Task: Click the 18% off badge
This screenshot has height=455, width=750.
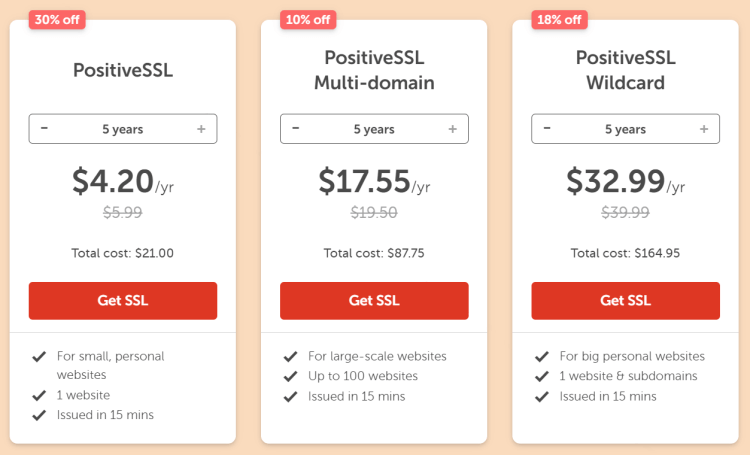Action: click(x=559, y=19)
